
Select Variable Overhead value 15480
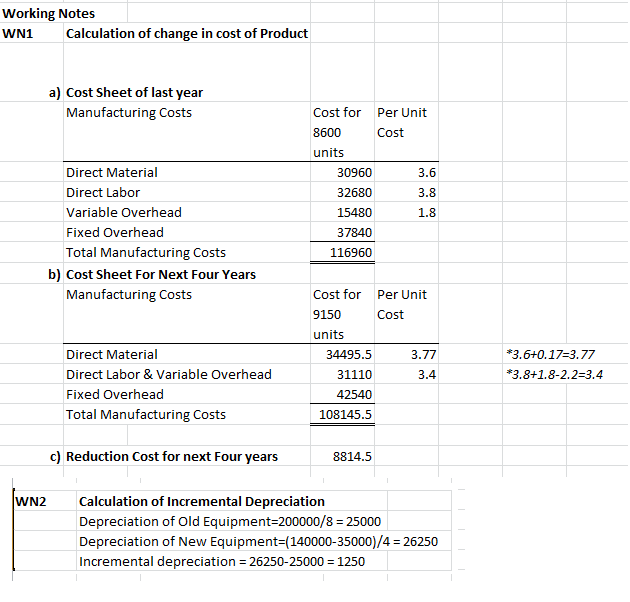click(354, 213)
